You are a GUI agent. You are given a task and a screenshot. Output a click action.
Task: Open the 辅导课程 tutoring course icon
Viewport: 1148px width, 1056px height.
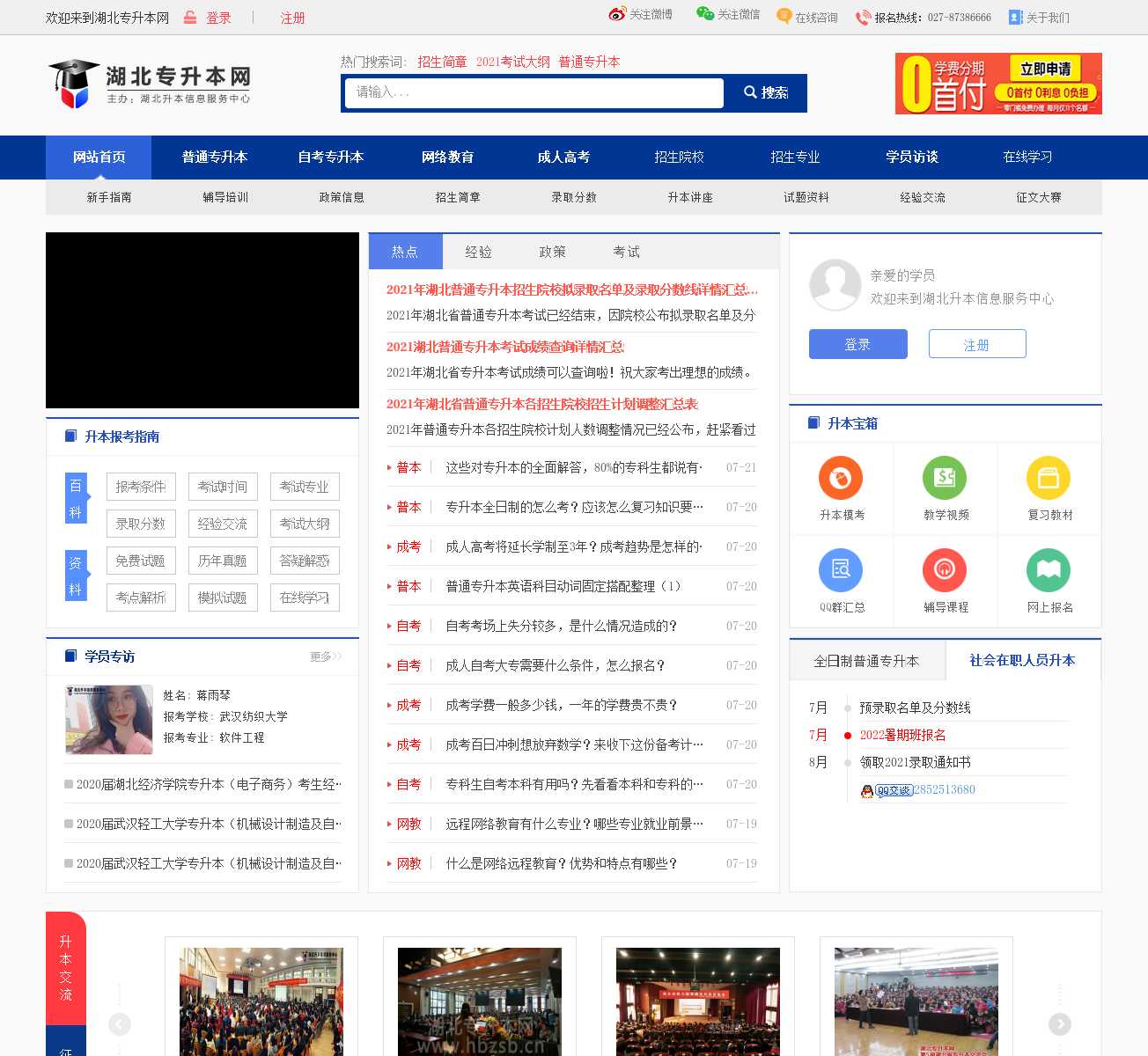(x=945, y=570)
